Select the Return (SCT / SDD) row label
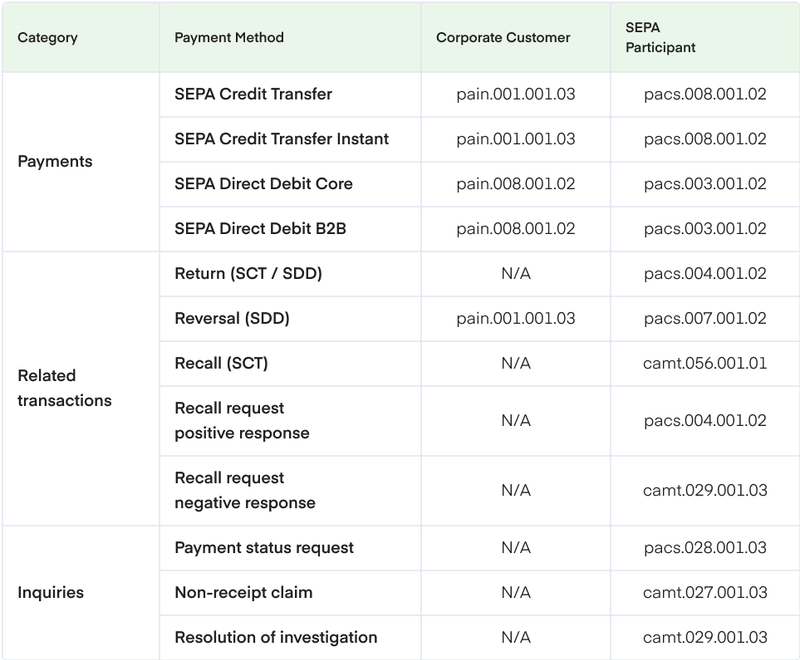800x660 pixels. [x=248, y=273]
